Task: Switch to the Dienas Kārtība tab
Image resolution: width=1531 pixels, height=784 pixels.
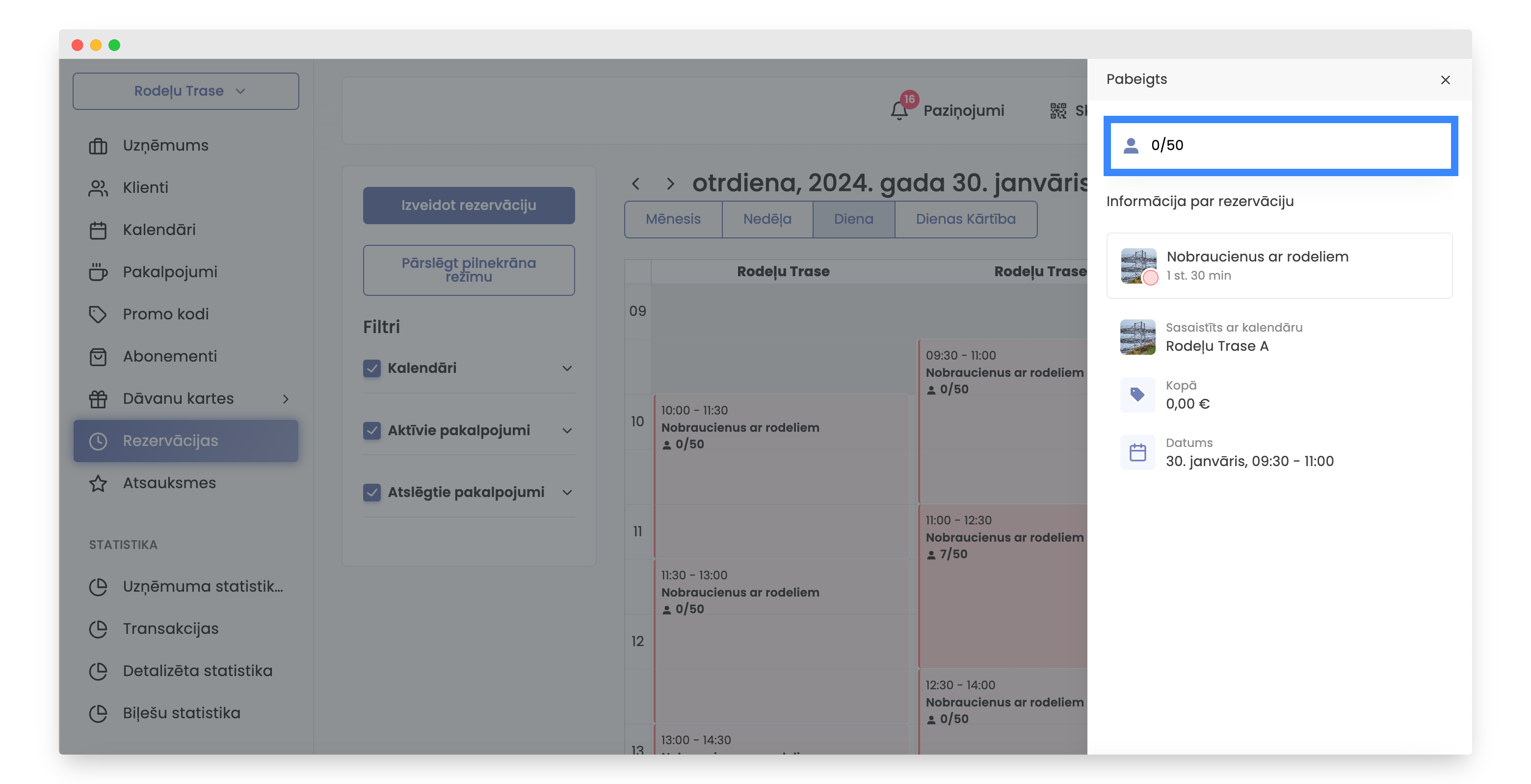Action: [965, 219]
